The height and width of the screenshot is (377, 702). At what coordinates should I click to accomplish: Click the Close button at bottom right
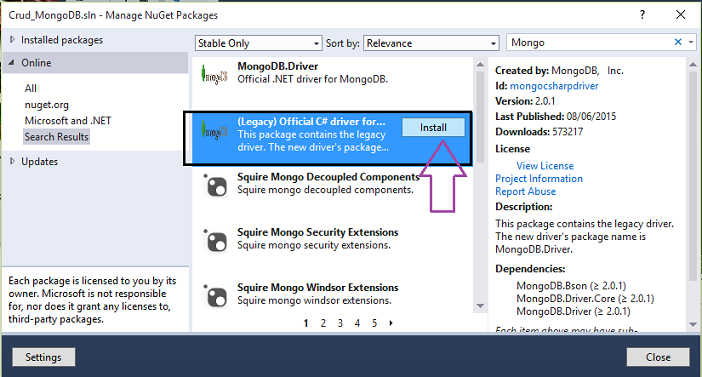pyautogui.click(x=658, y=357)
